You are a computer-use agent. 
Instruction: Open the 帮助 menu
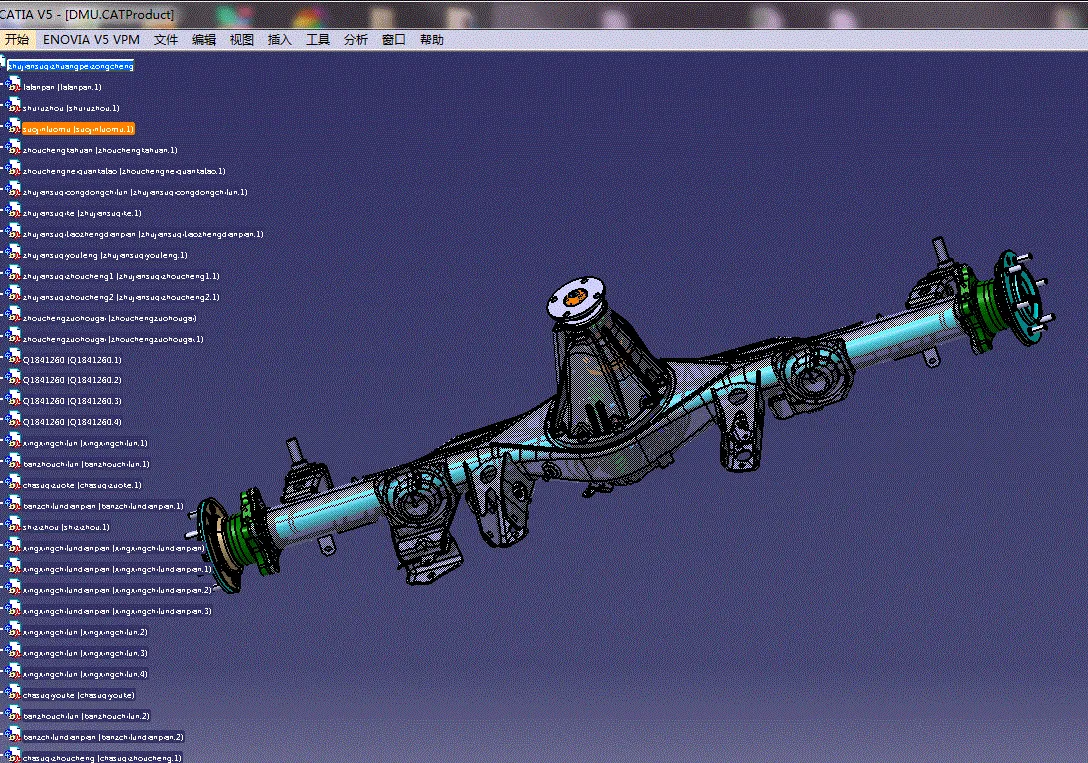click(x=432, y=40)
